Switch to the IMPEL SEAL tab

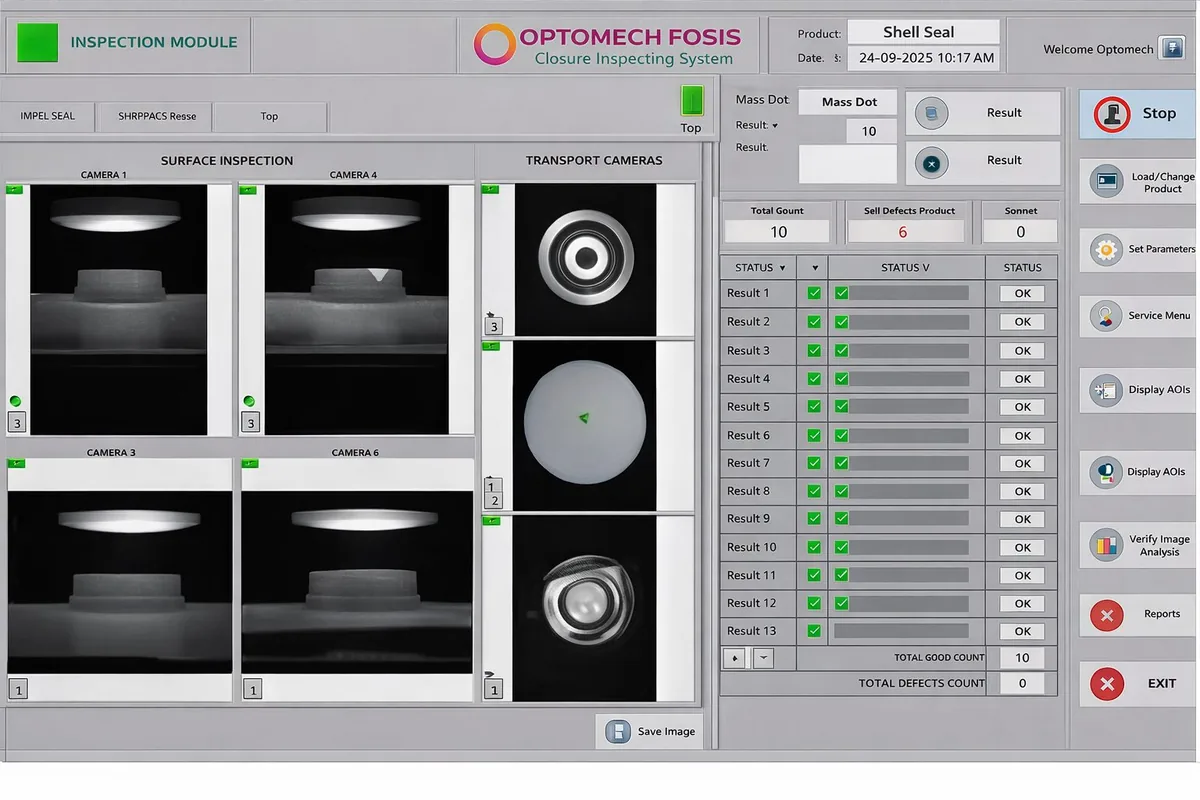(x=47, y=116)
